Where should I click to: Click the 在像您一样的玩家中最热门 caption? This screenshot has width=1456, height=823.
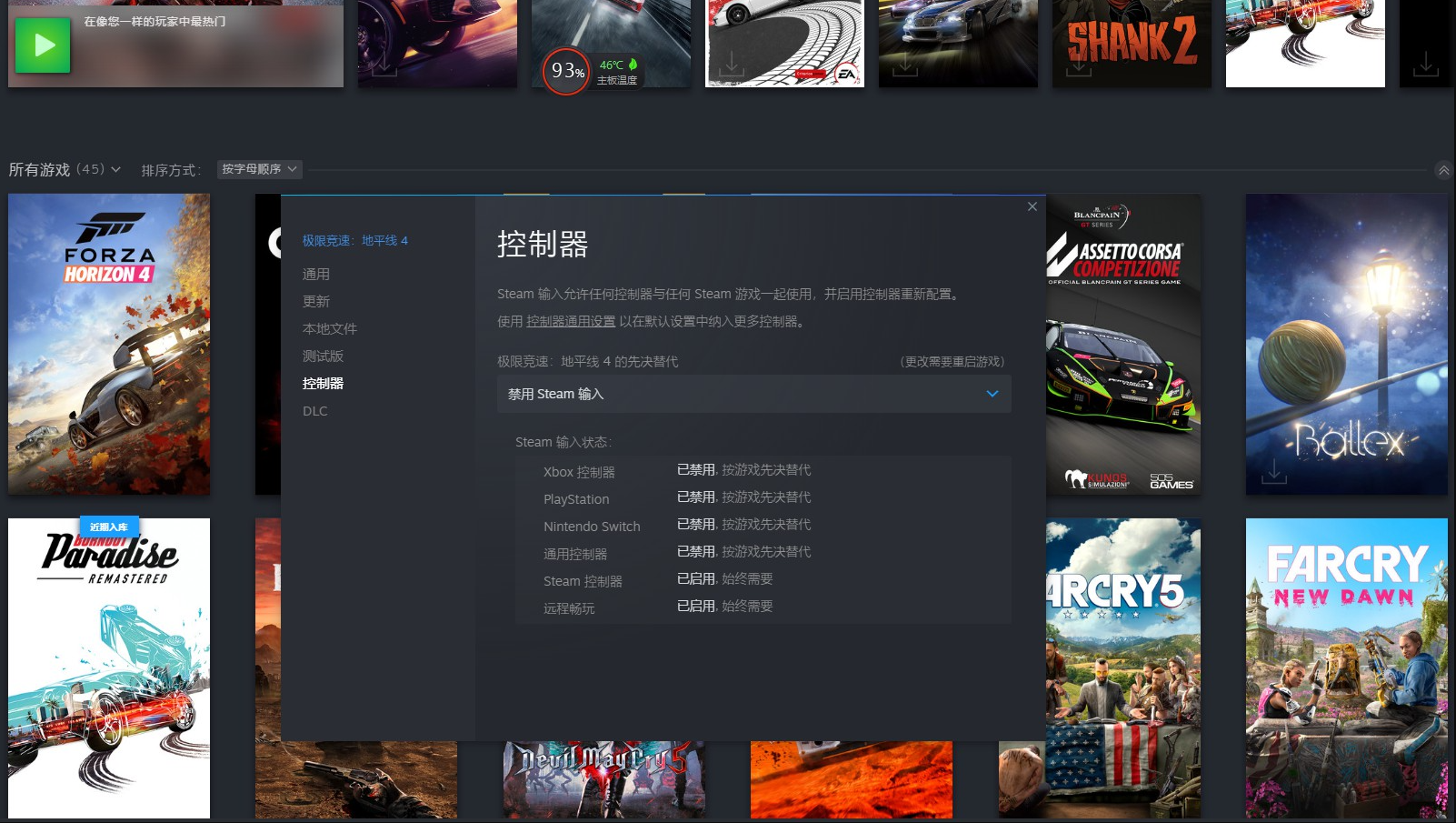[x=155, y=21]
